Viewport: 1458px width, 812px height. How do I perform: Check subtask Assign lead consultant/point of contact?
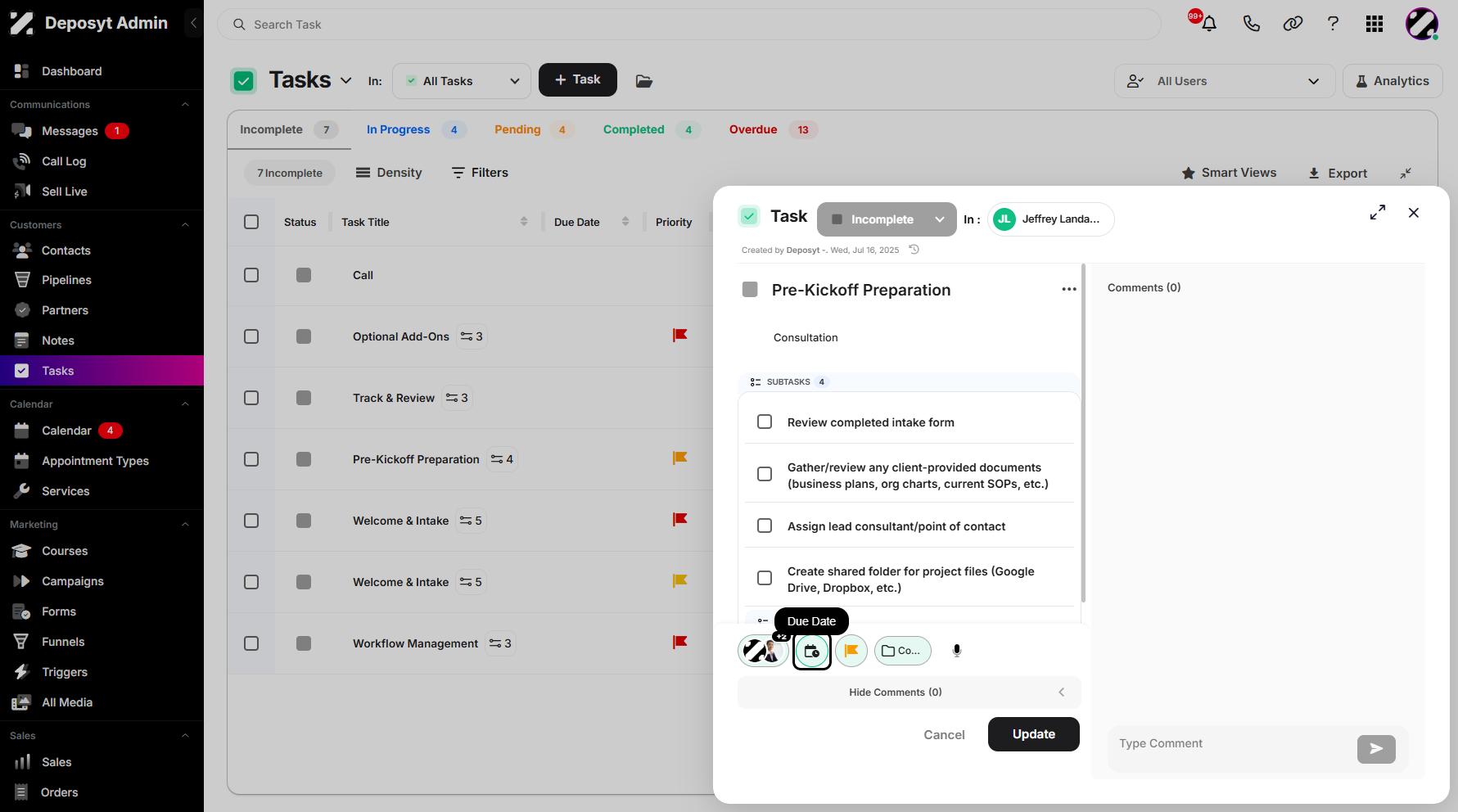point(765,526)
